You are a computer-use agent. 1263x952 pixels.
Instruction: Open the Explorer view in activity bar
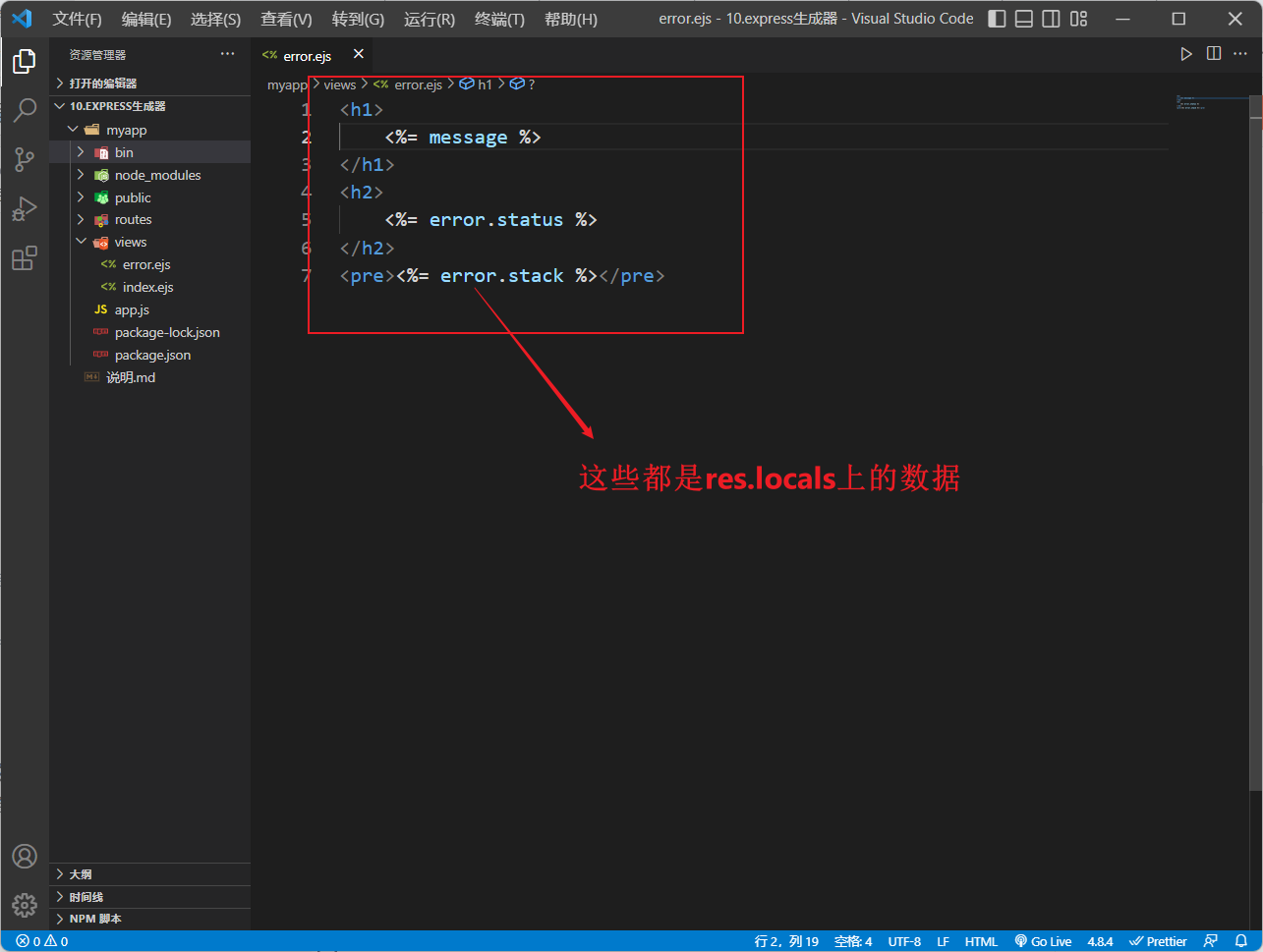25,62
